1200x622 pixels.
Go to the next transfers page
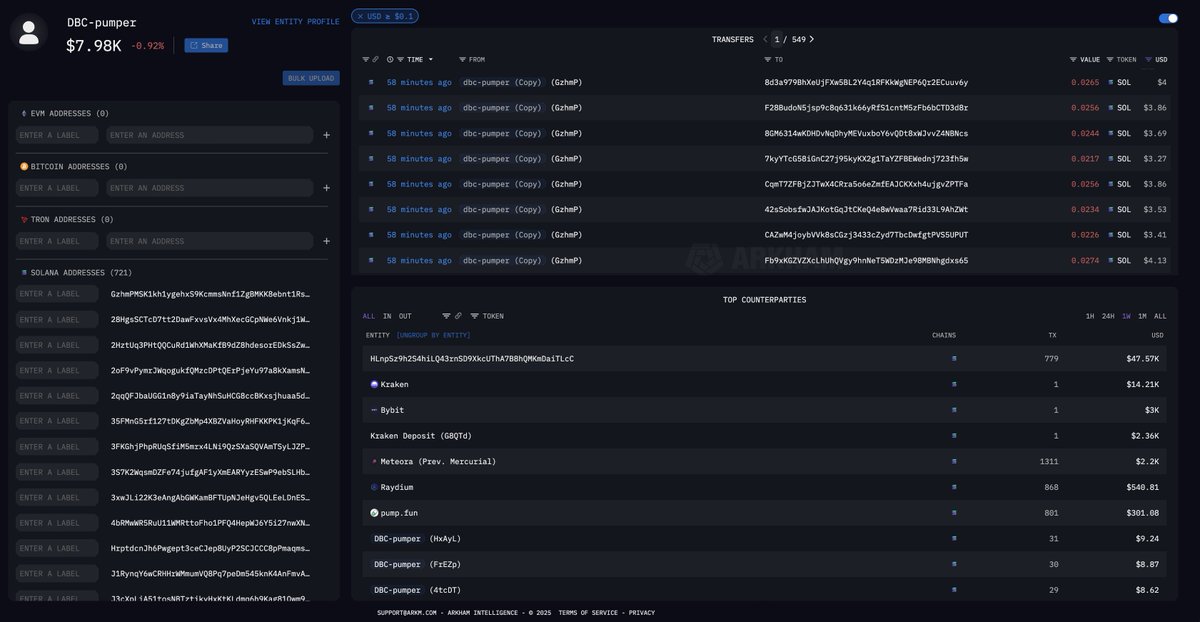tap(811, 39)
